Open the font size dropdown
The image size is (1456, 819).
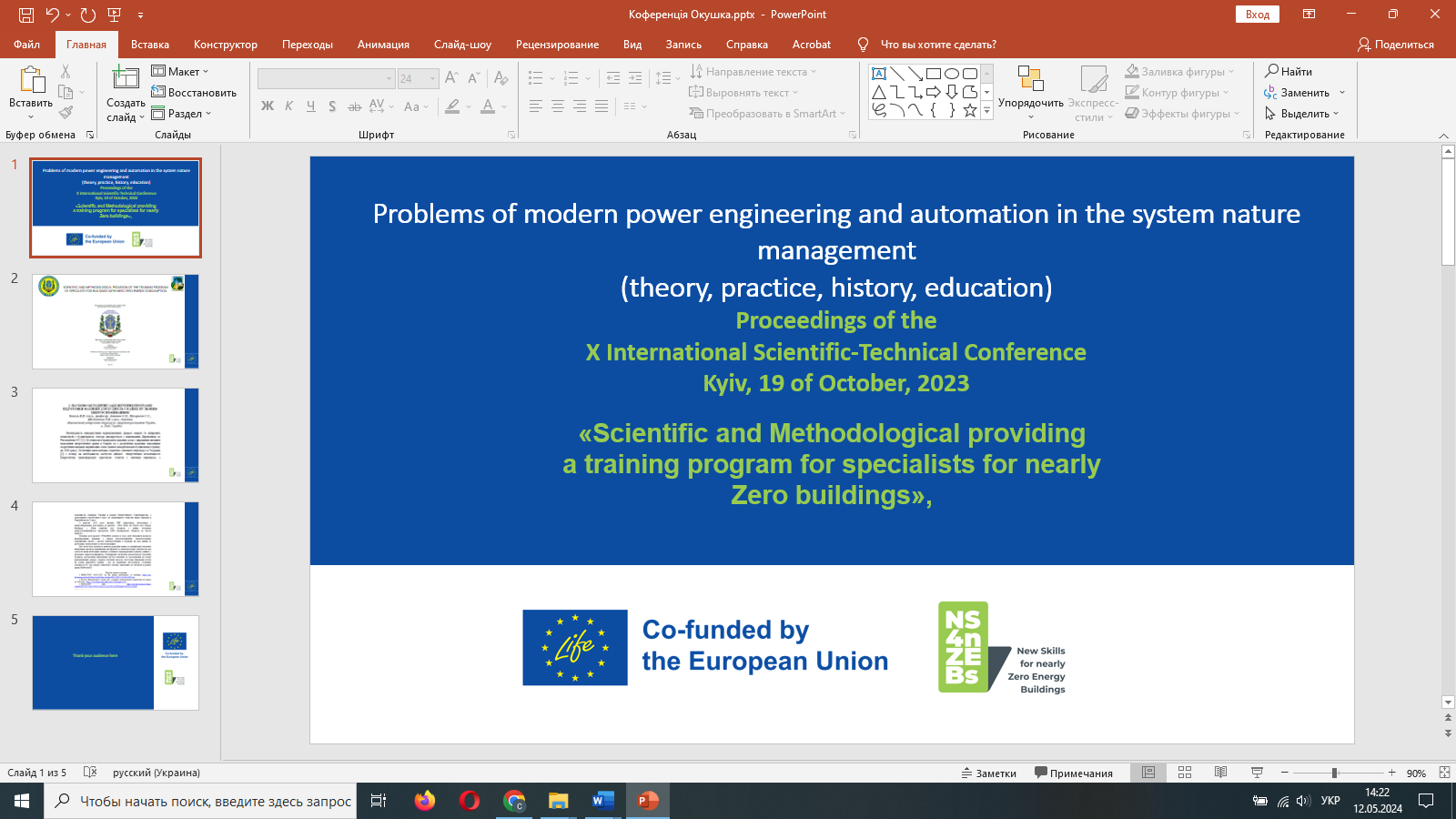(433, 79)
